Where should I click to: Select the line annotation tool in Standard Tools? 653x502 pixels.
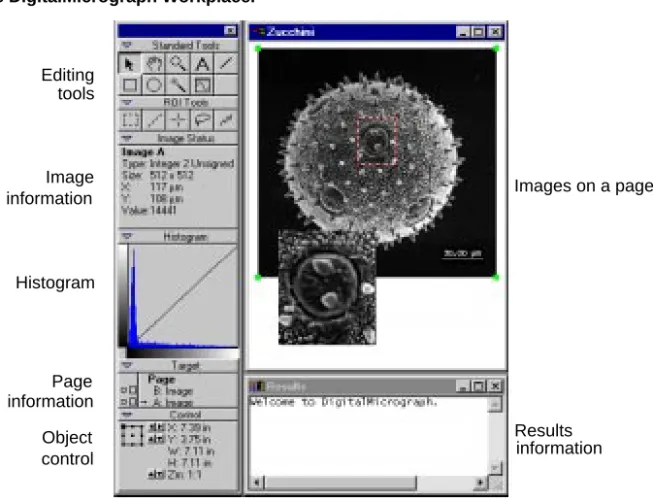click(226, 64)
